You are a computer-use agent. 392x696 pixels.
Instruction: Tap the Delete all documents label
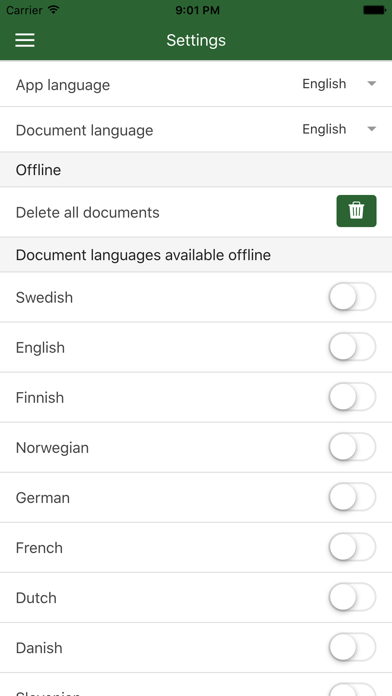[87, 213]
